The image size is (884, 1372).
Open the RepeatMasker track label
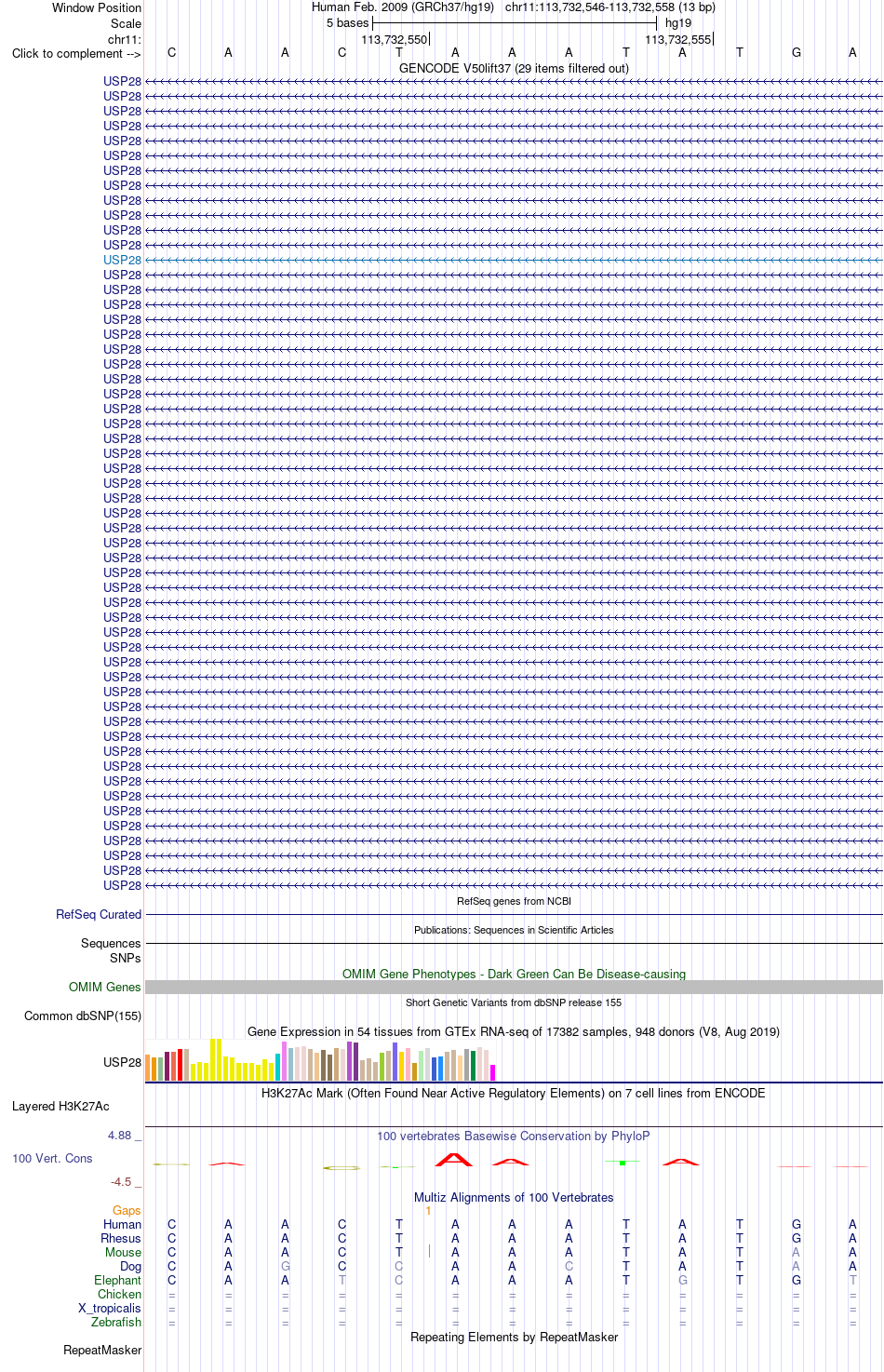click(x=102, y=1350)
